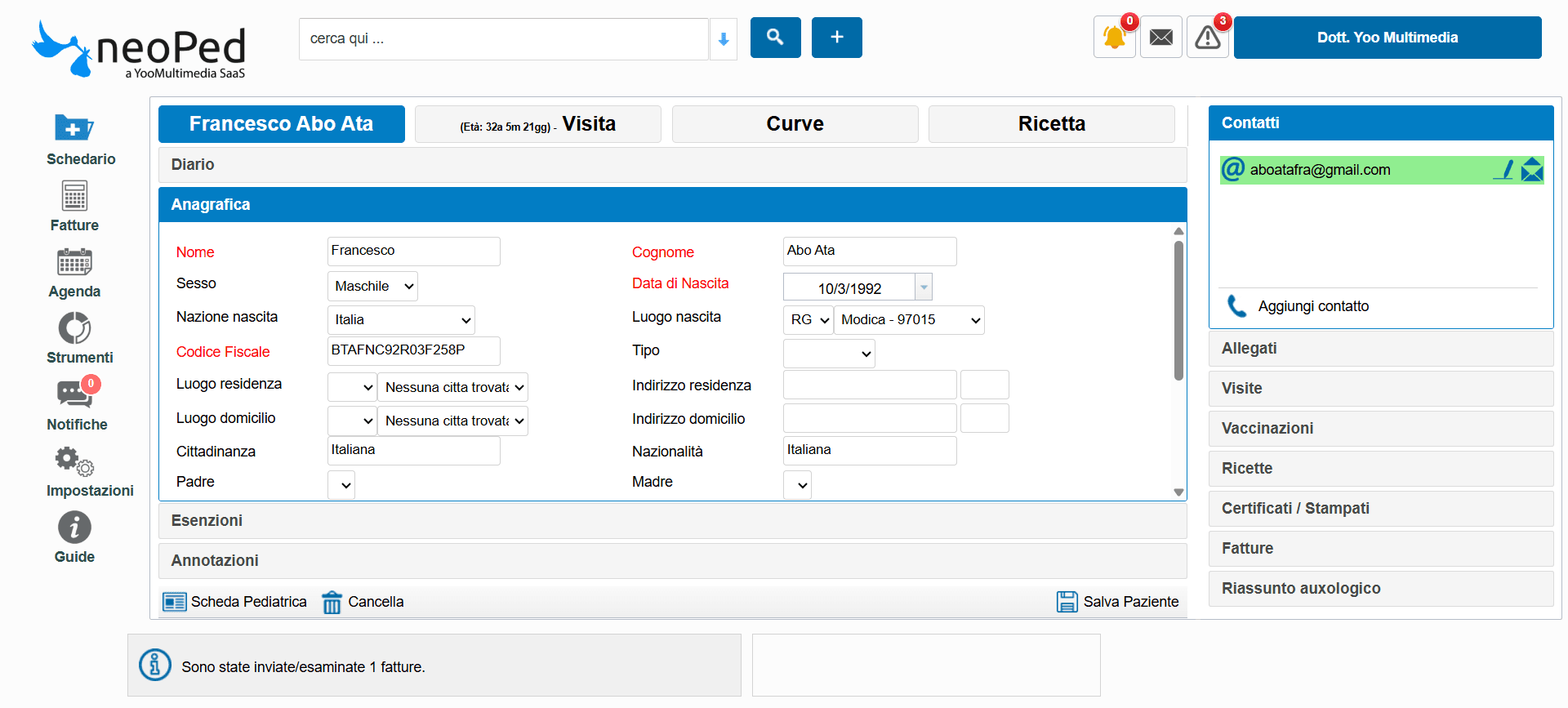Open the province dropdown showing RG
This screenshot has width=1568, height=708.
point(808,319)
